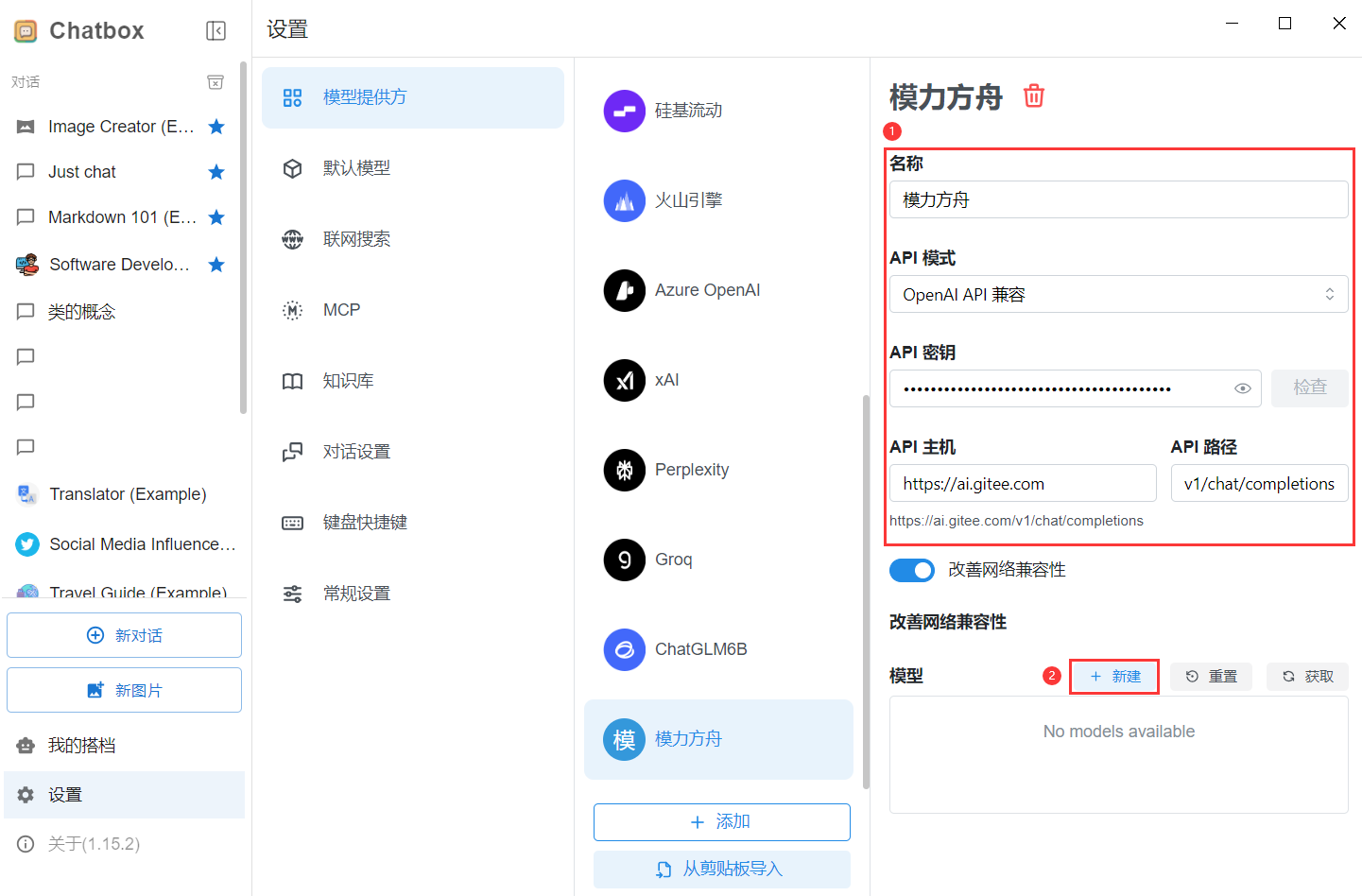The width and height of the screenshot is (1362, 896).
Task: Click the star beside Just chat
Action: click(x=216, y=172)
